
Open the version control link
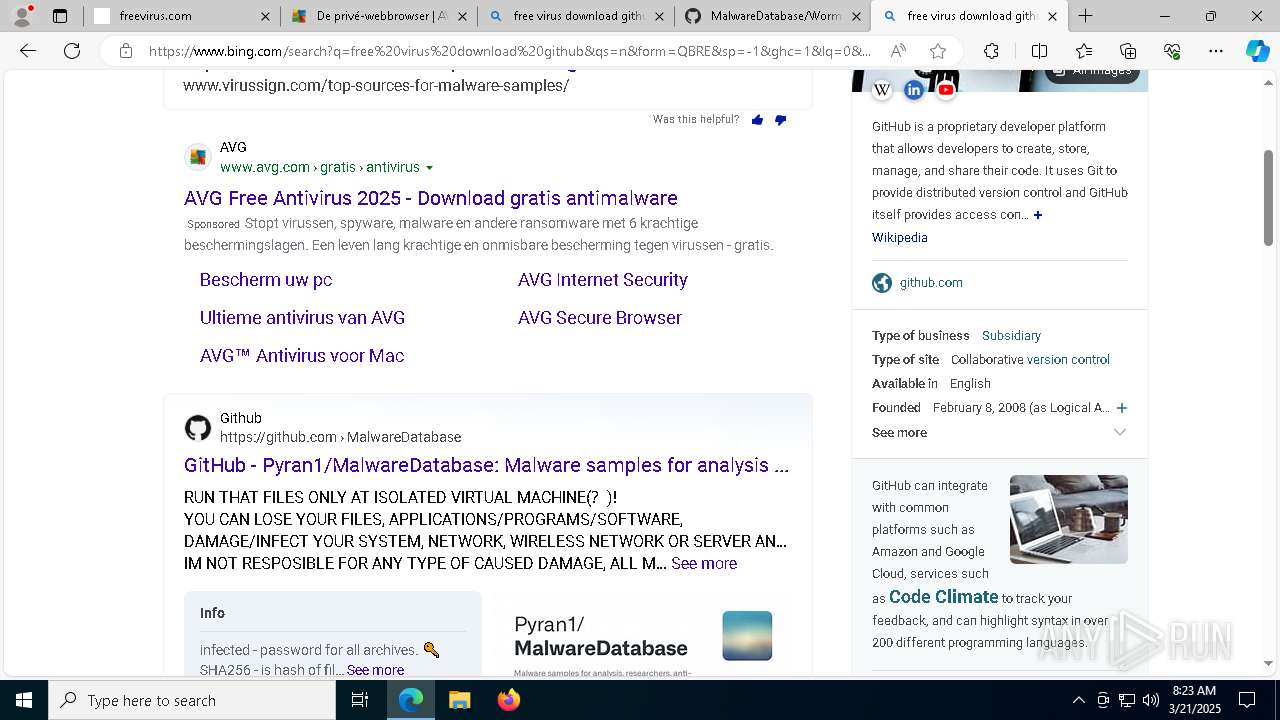click(1068, 360)
